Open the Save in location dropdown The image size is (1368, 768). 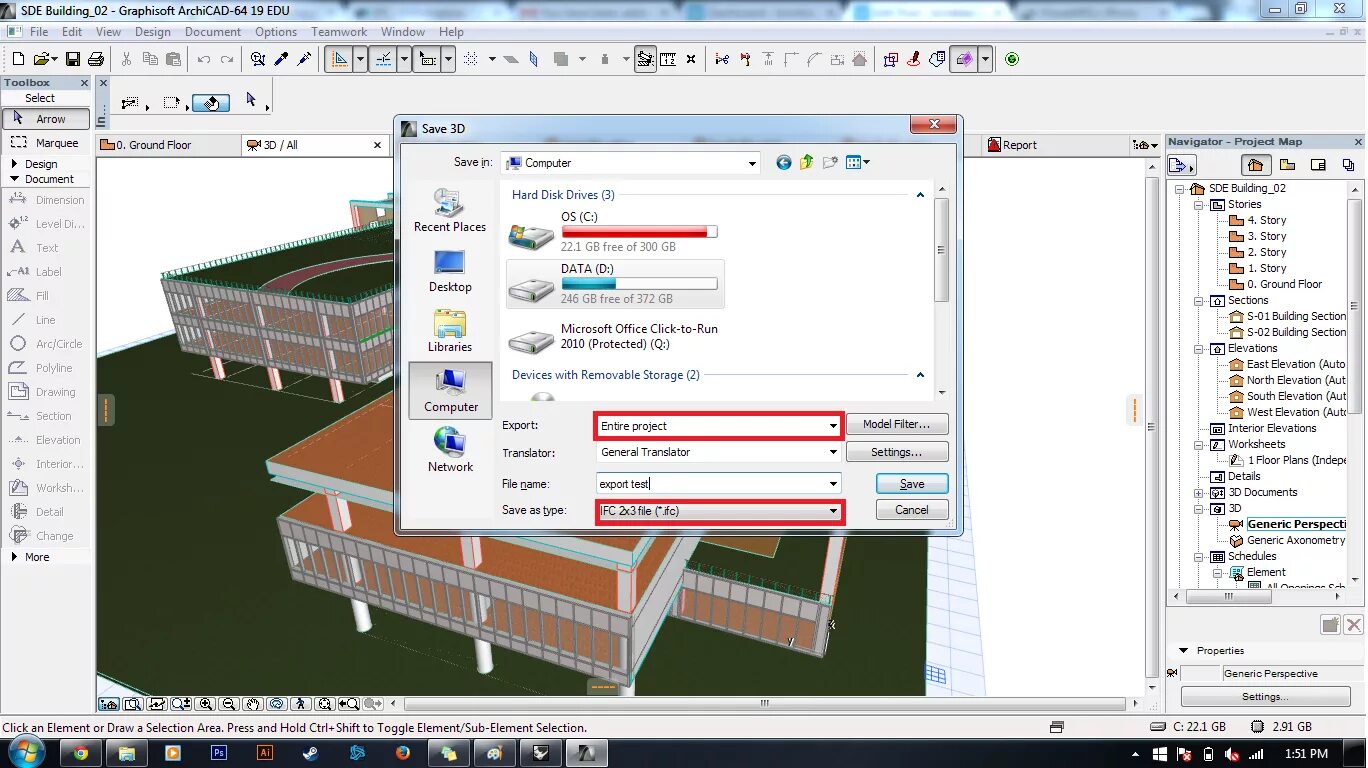point(630,163)
